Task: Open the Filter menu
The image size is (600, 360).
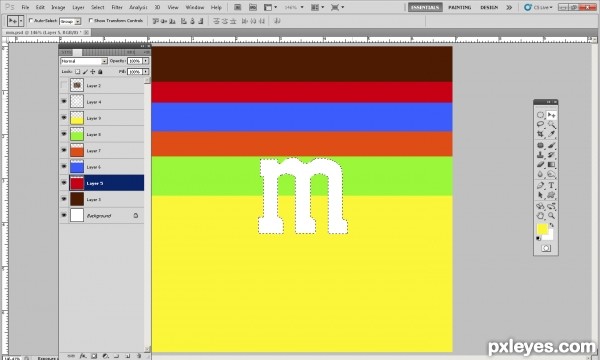Action: click(117, 7)
